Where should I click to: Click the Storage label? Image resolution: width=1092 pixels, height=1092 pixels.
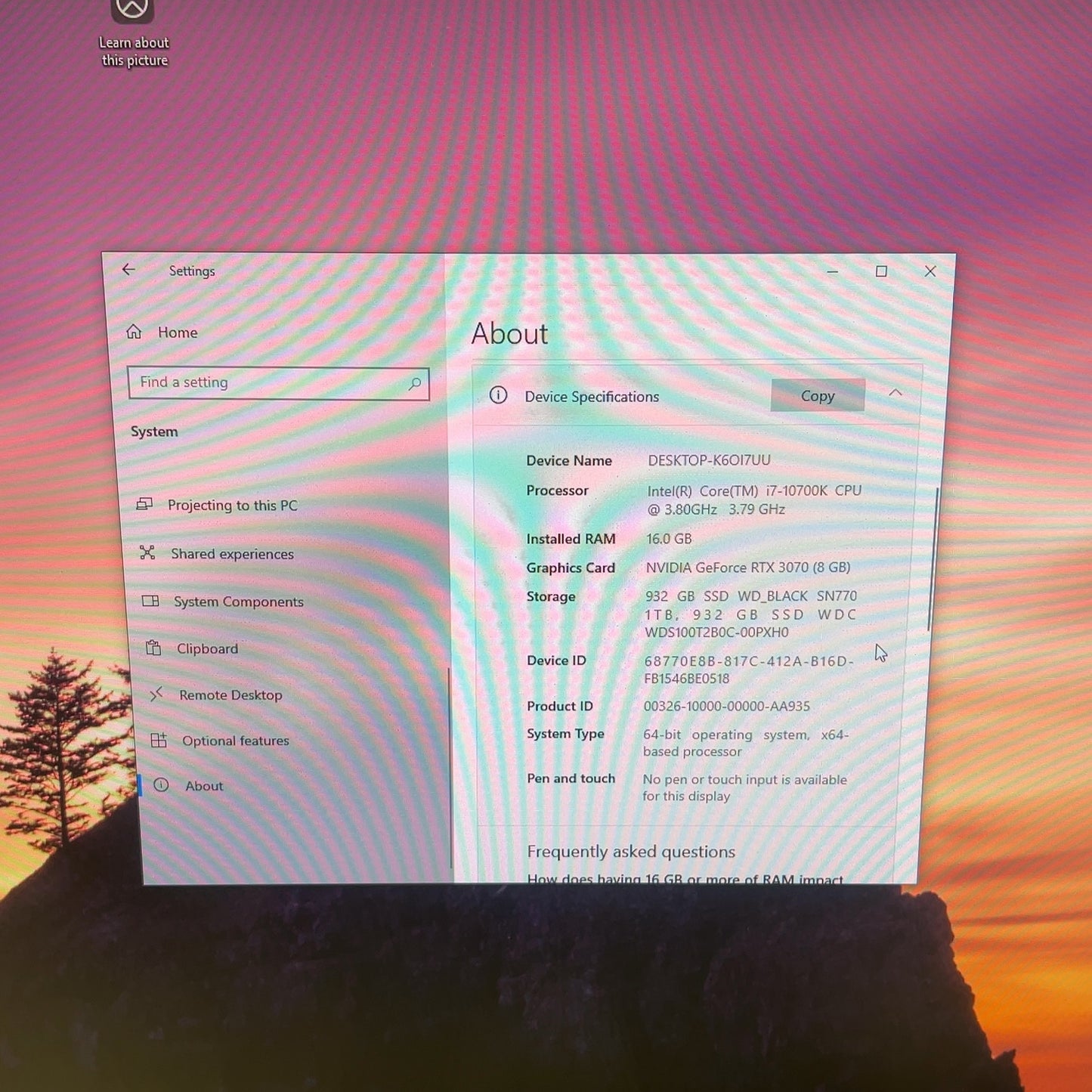pyautogui.click(x=551, y=596)
